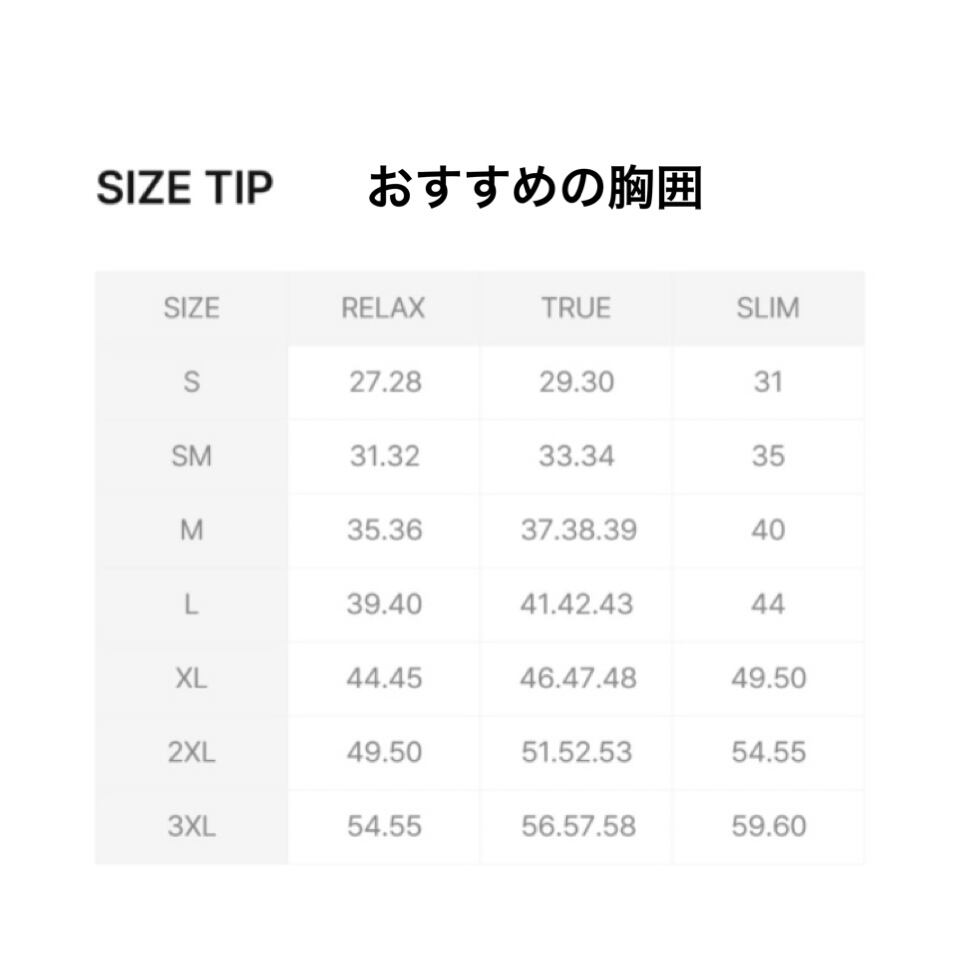Screen dimensions: 960x974
Task: Click the Japanese text おすすめの胸囲
Action: click(x=535, y=187)
